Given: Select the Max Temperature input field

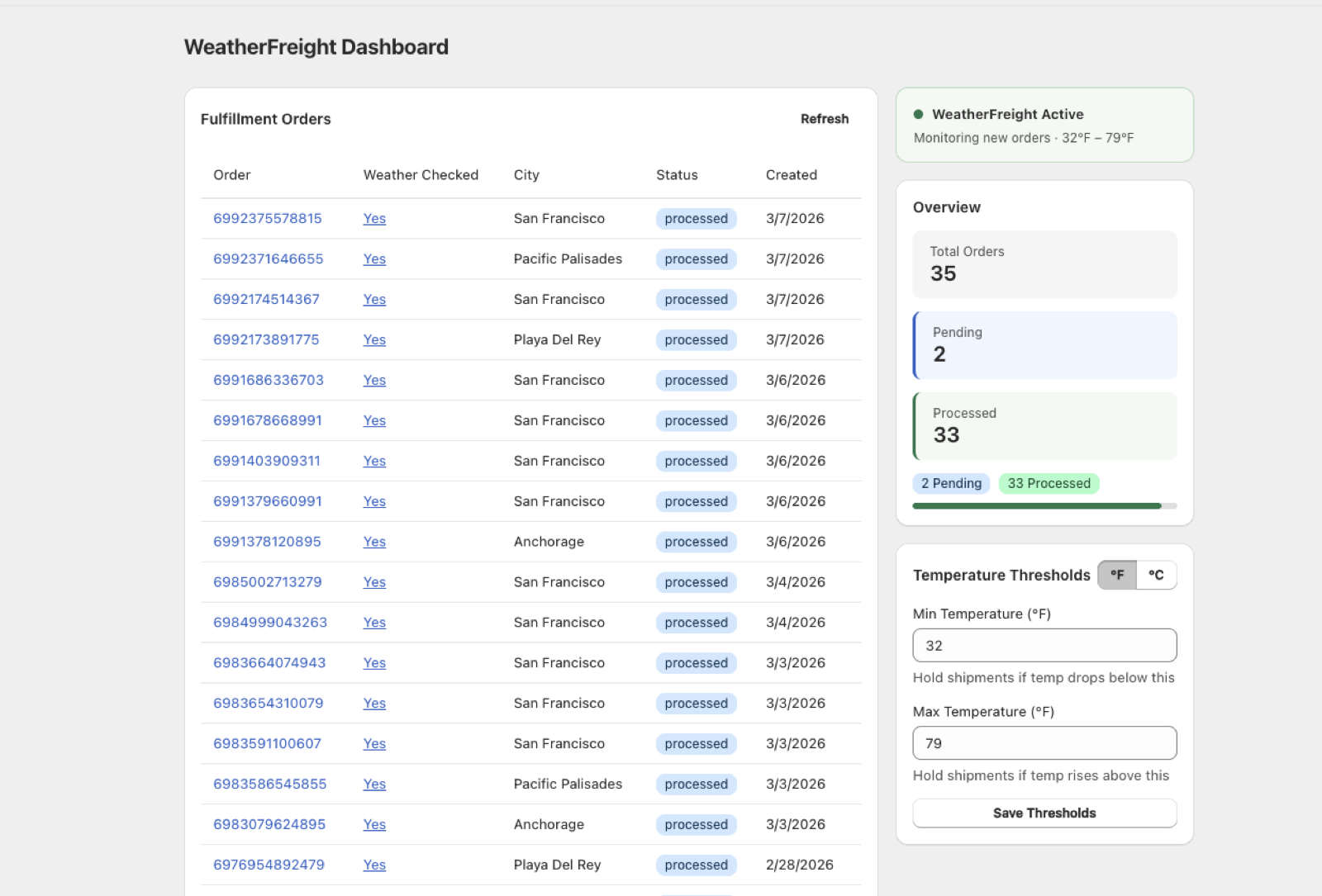Looking at the screenshot, I should tap(1044, 743).
